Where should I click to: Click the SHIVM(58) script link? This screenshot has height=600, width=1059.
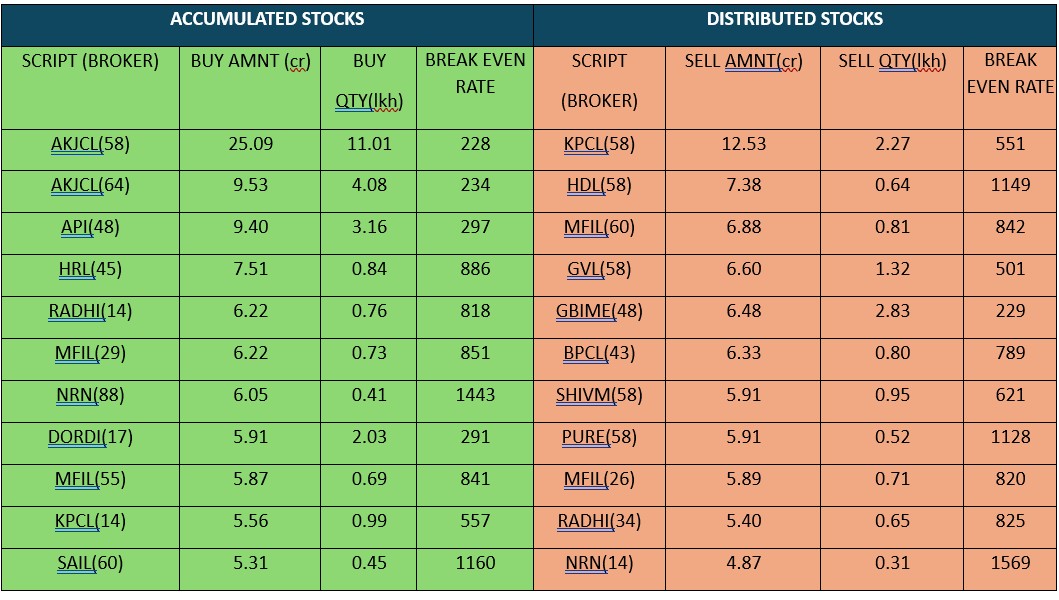pos(599,396)
